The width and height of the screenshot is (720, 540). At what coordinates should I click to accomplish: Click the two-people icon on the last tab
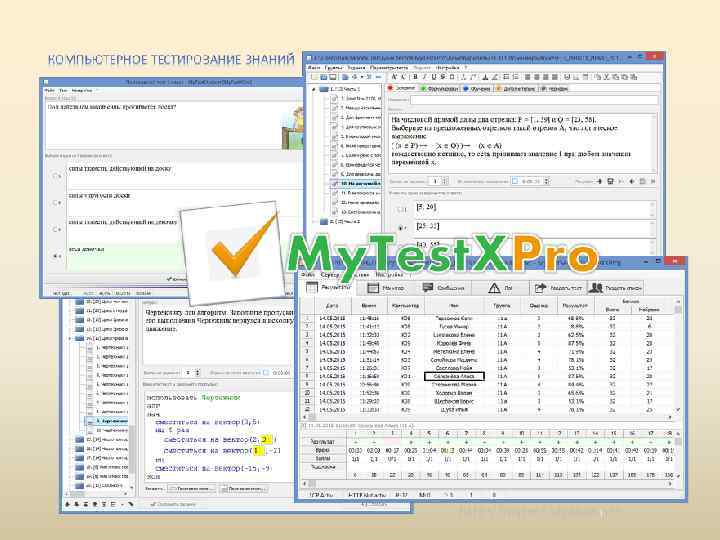596,288
